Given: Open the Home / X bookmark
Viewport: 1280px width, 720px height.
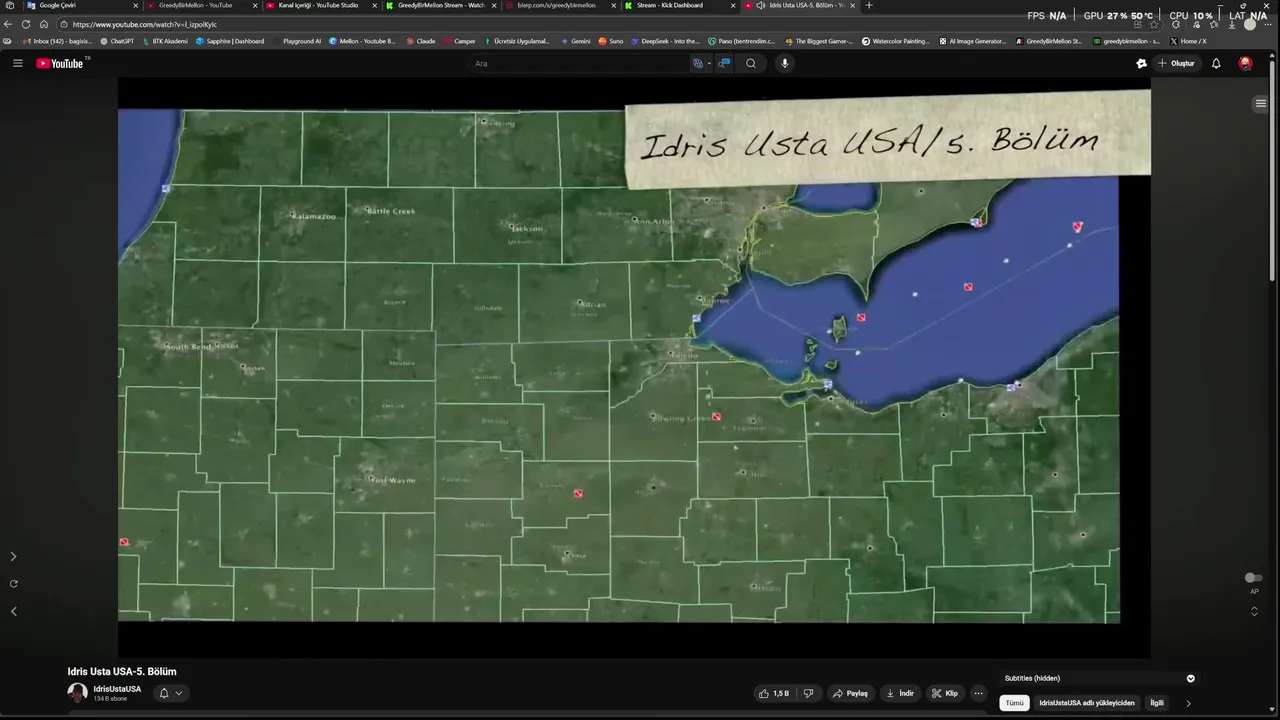Looking at the screenshot, I should (x=1189, y=41).
